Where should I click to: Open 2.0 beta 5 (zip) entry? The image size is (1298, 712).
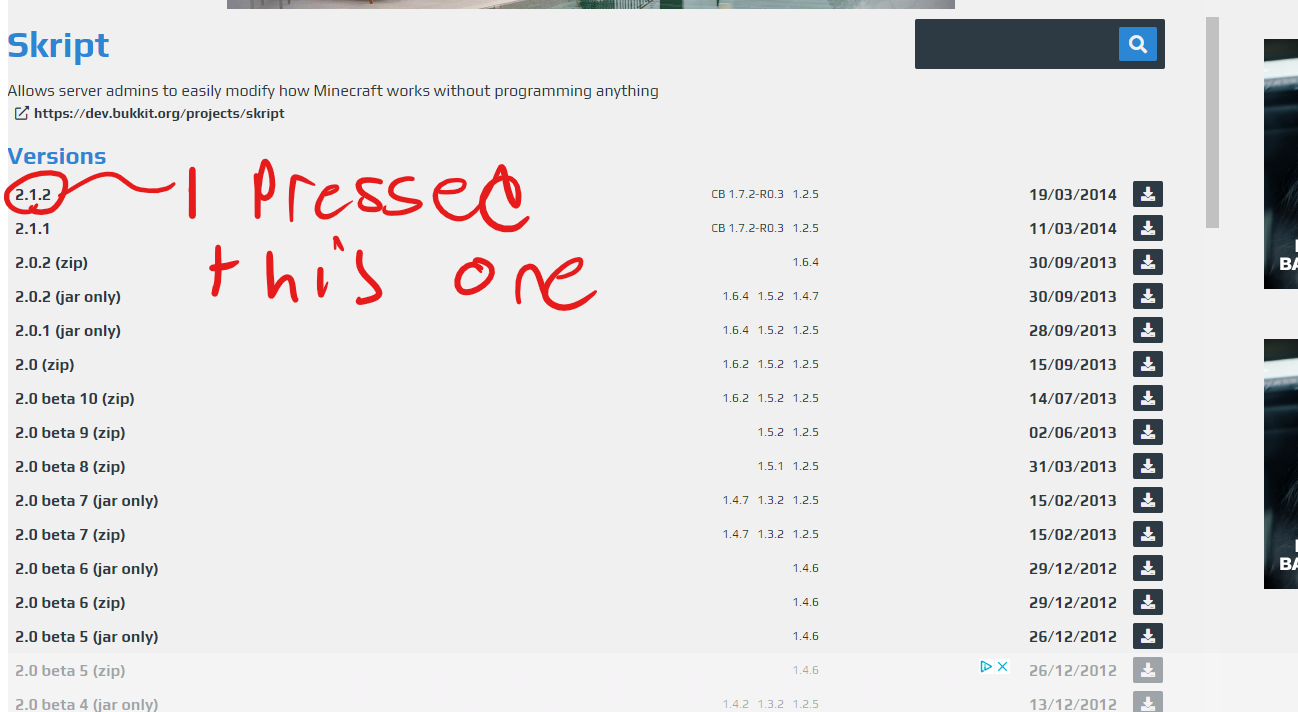coord(70,670)
